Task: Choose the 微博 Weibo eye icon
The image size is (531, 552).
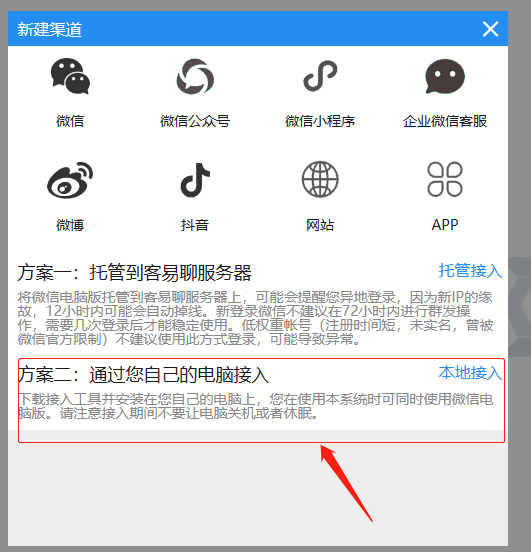Action: pos(70,180)
